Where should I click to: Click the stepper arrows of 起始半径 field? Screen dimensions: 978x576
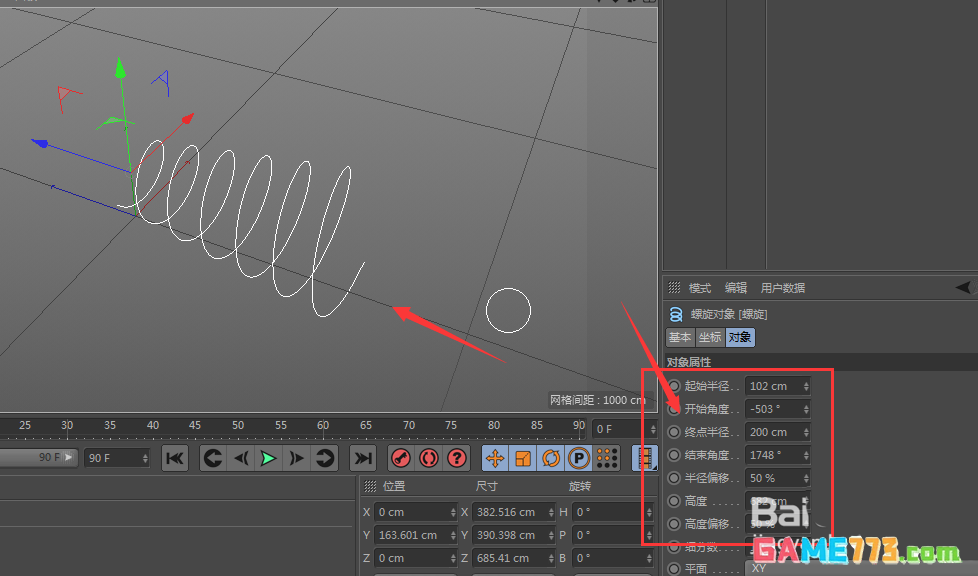806,386
